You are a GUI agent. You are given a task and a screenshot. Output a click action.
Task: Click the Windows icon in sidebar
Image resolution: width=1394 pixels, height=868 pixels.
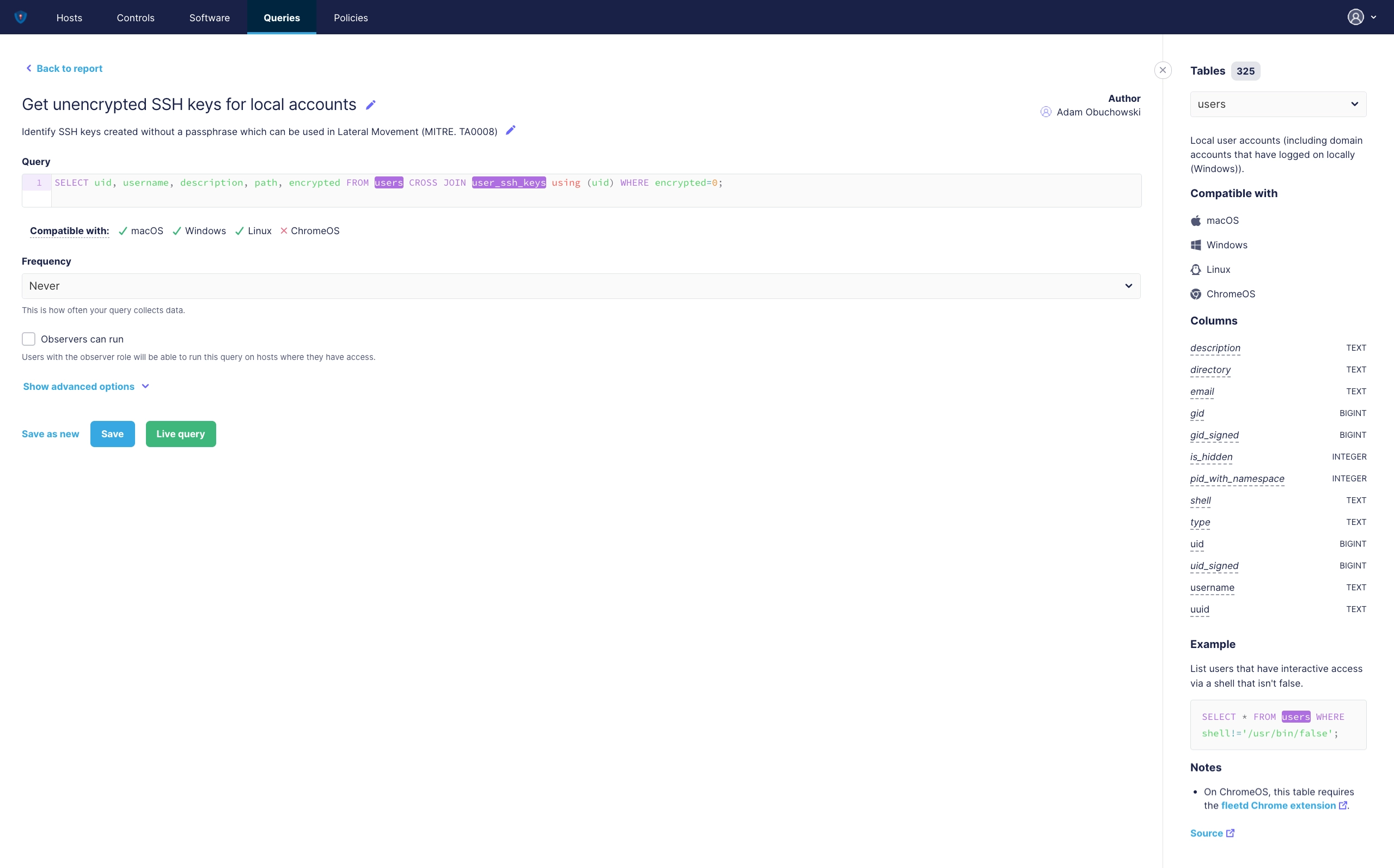(1196, 245)
